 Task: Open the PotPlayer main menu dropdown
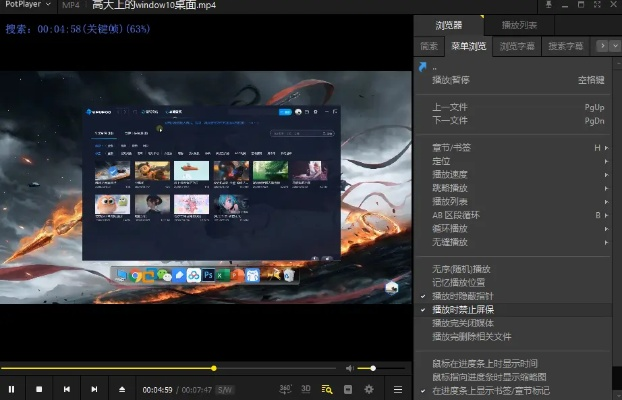click(x=28, y=5)
